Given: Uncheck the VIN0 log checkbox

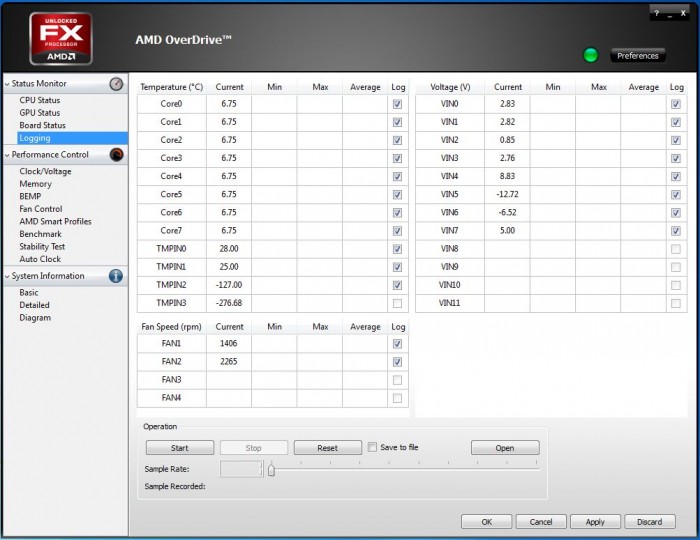Looking at the screenshot, I should tap(675, 104).
